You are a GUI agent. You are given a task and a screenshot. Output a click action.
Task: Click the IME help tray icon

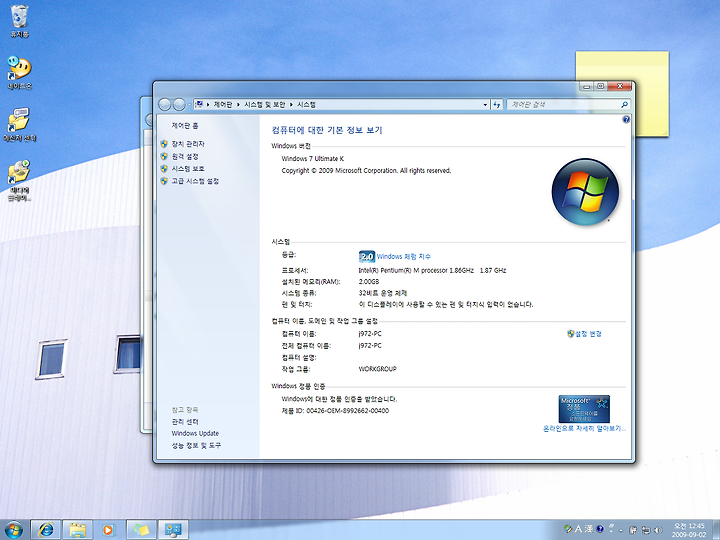(600, 529)
